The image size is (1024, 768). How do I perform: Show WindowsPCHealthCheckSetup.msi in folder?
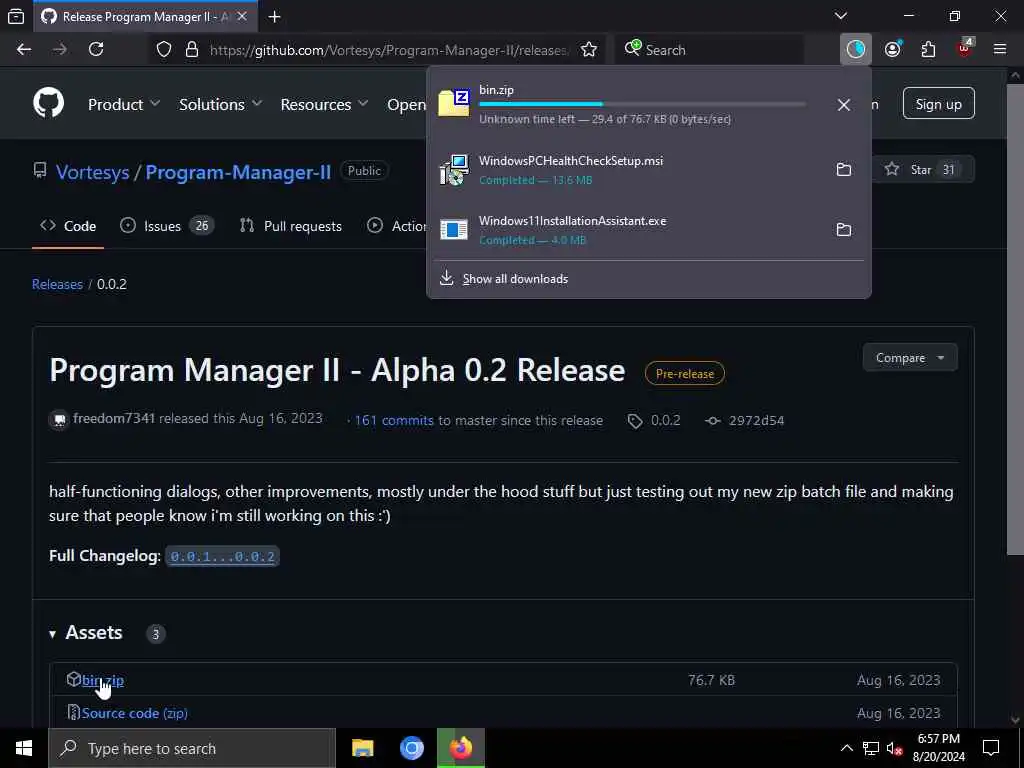pyautogui.click(x=844, y=170)
